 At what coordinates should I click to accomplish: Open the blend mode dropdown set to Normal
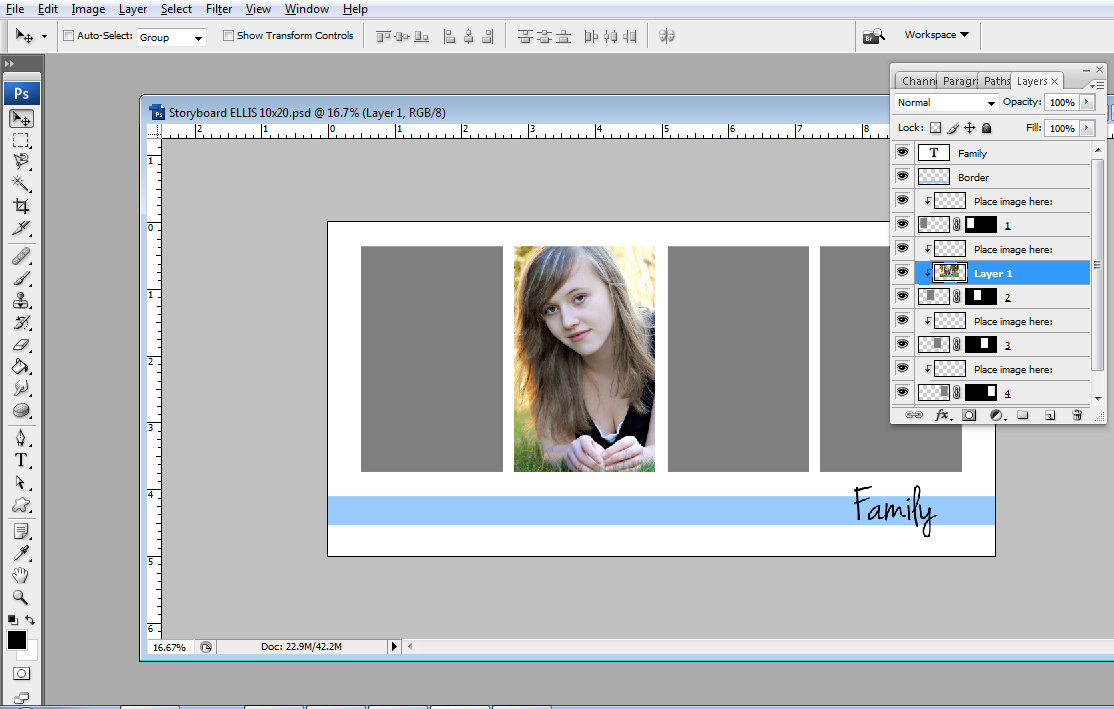point(944,102)
